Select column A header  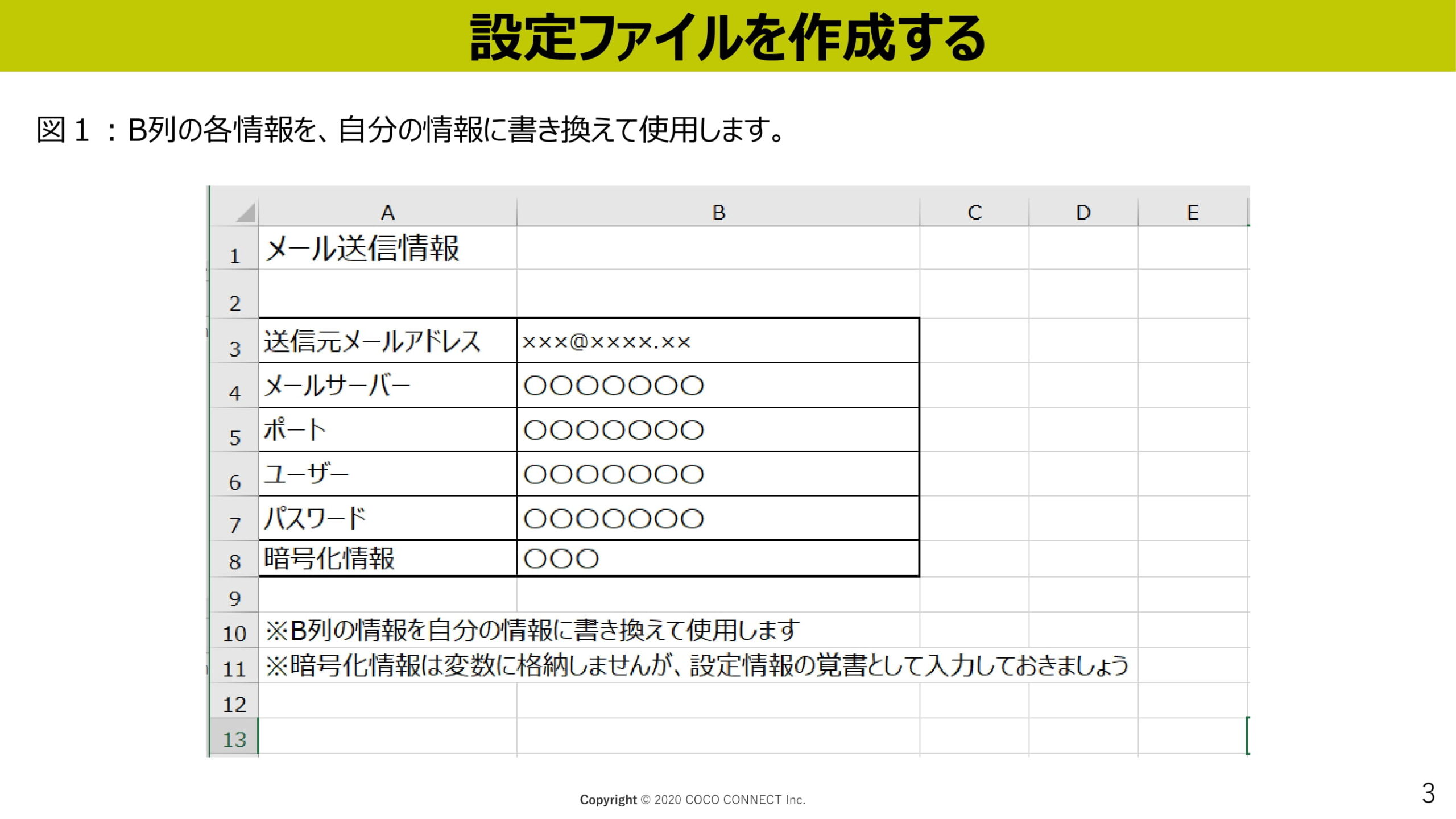point(388,212)
